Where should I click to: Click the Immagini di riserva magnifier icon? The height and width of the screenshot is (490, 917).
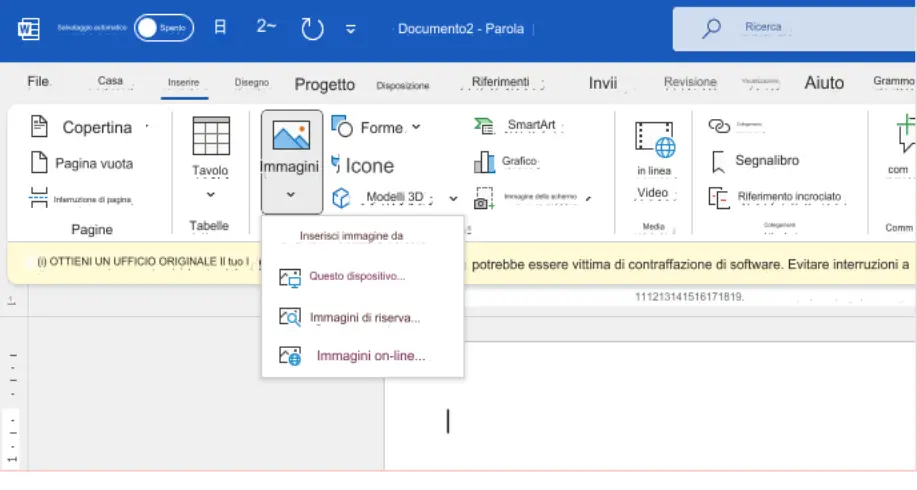point(290,318)
